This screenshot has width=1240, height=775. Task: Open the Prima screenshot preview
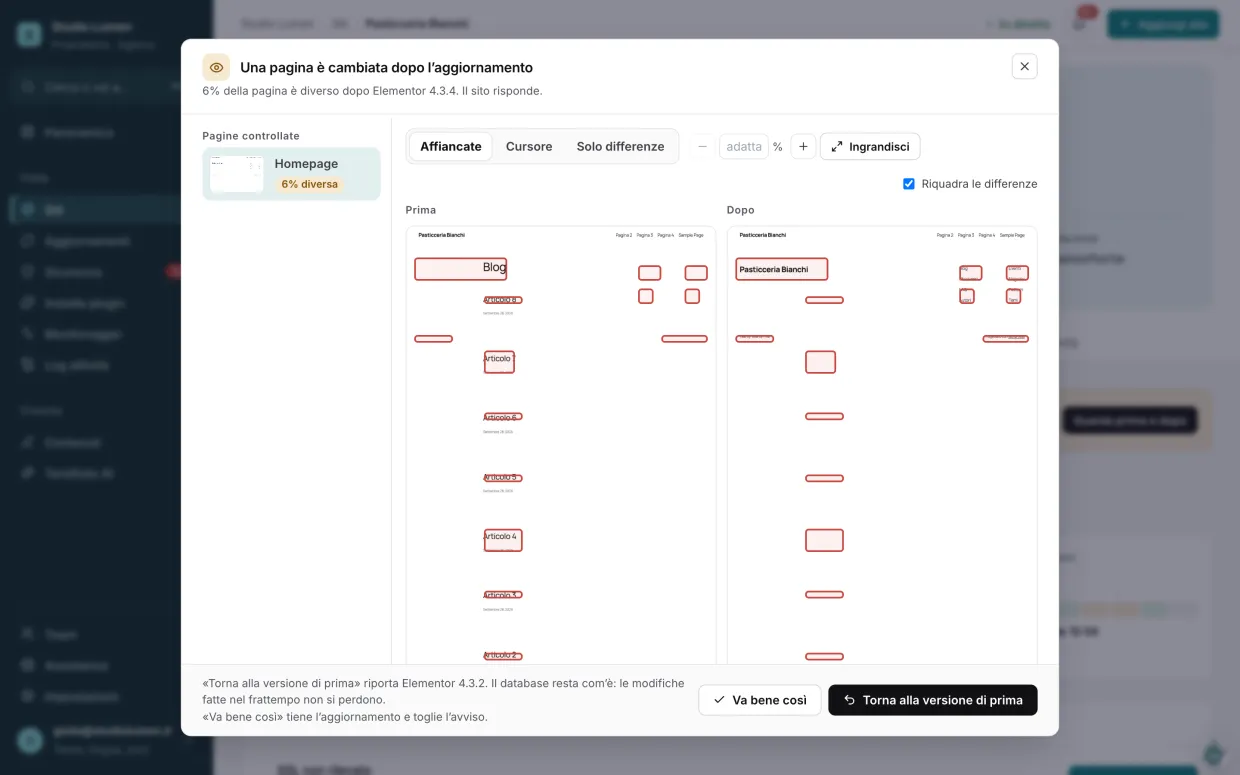[x=561, y=445]
